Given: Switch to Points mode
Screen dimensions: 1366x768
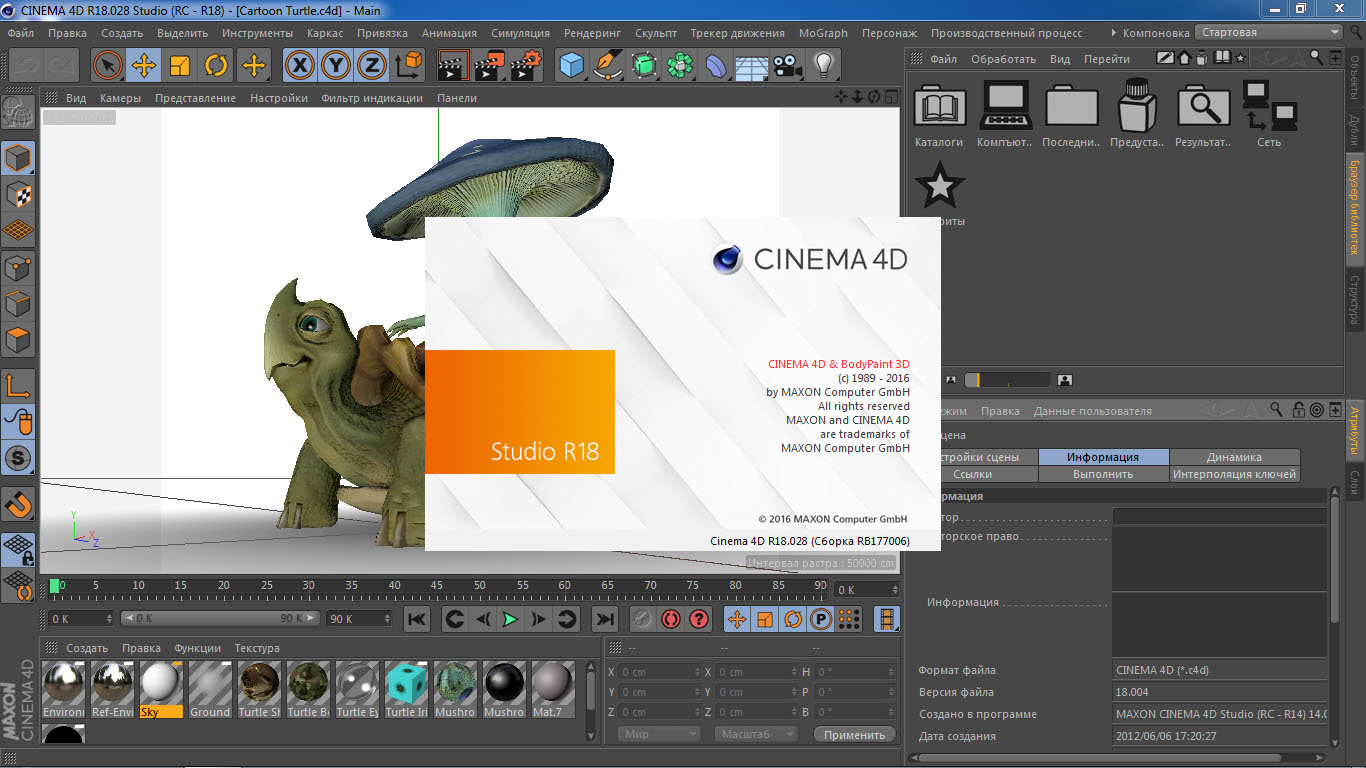Looking at the screenshot, I should 18,267.
